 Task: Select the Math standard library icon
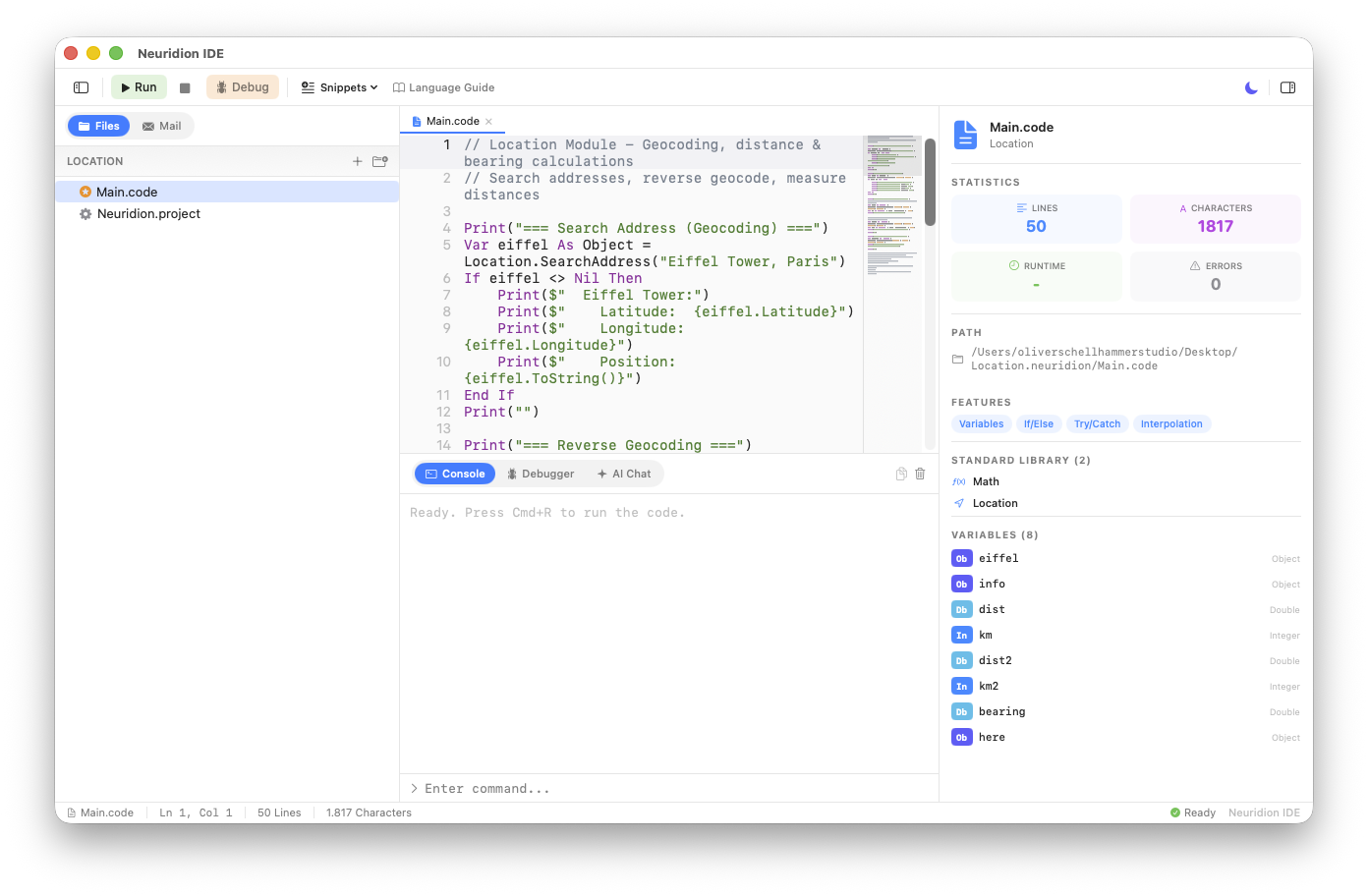(x=960, y=481)
